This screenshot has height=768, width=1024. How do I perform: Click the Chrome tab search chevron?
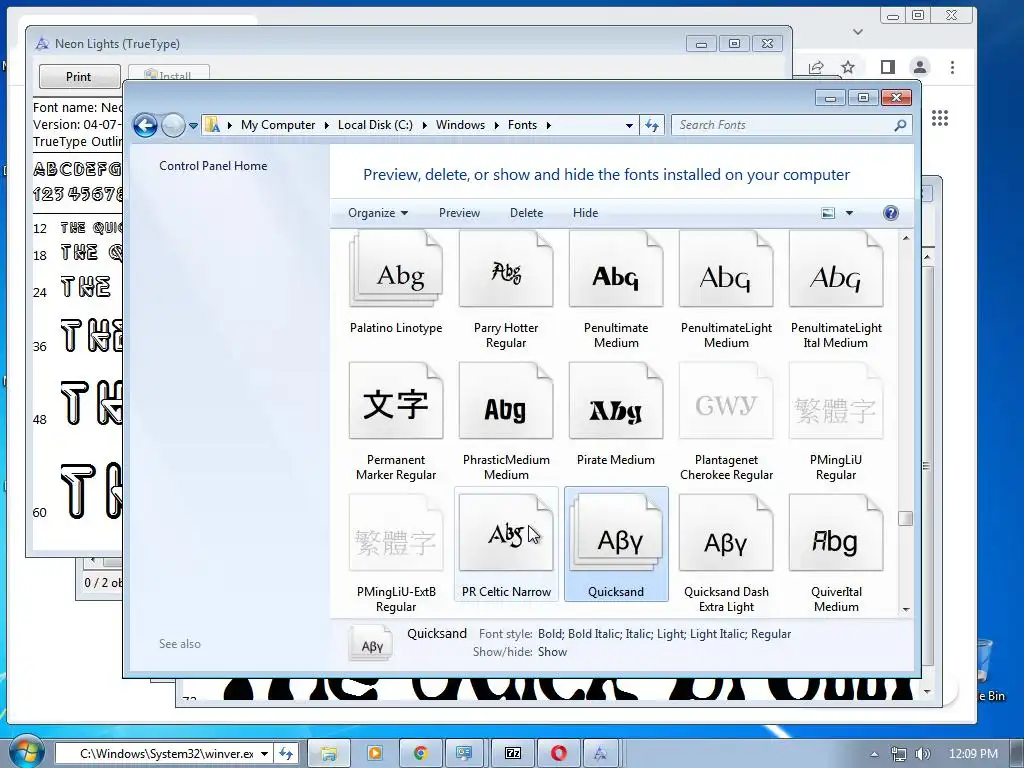(858, 31)
